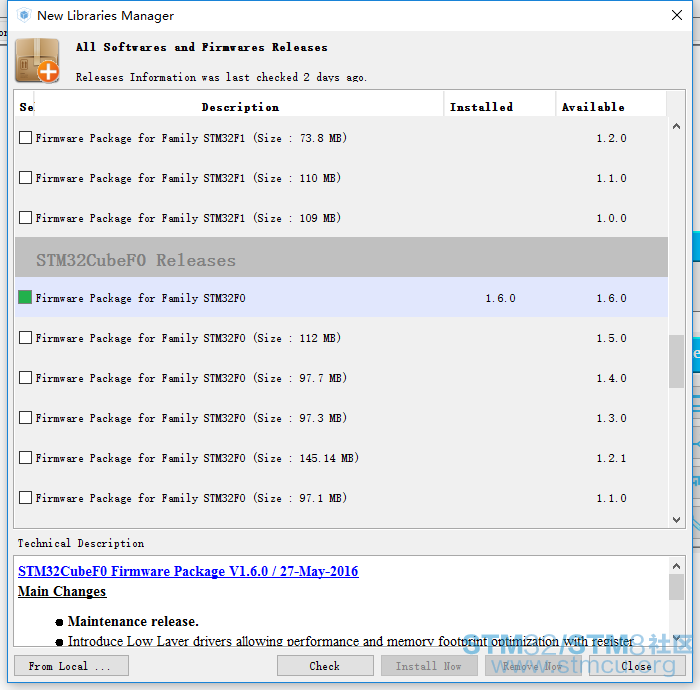Toggle green checkbox of installed STM32F0 1.6.0

tap(25, 297)
